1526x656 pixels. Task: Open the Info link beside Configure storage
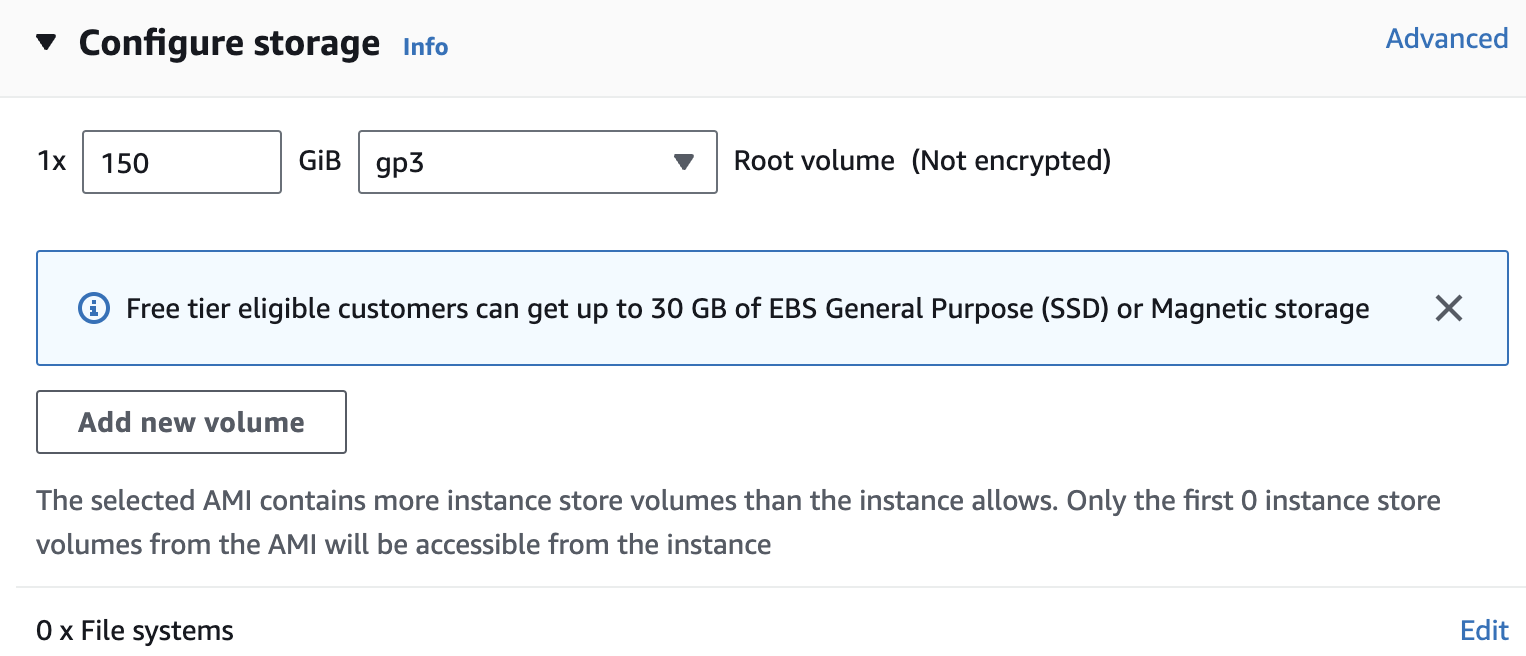(425, 47)
